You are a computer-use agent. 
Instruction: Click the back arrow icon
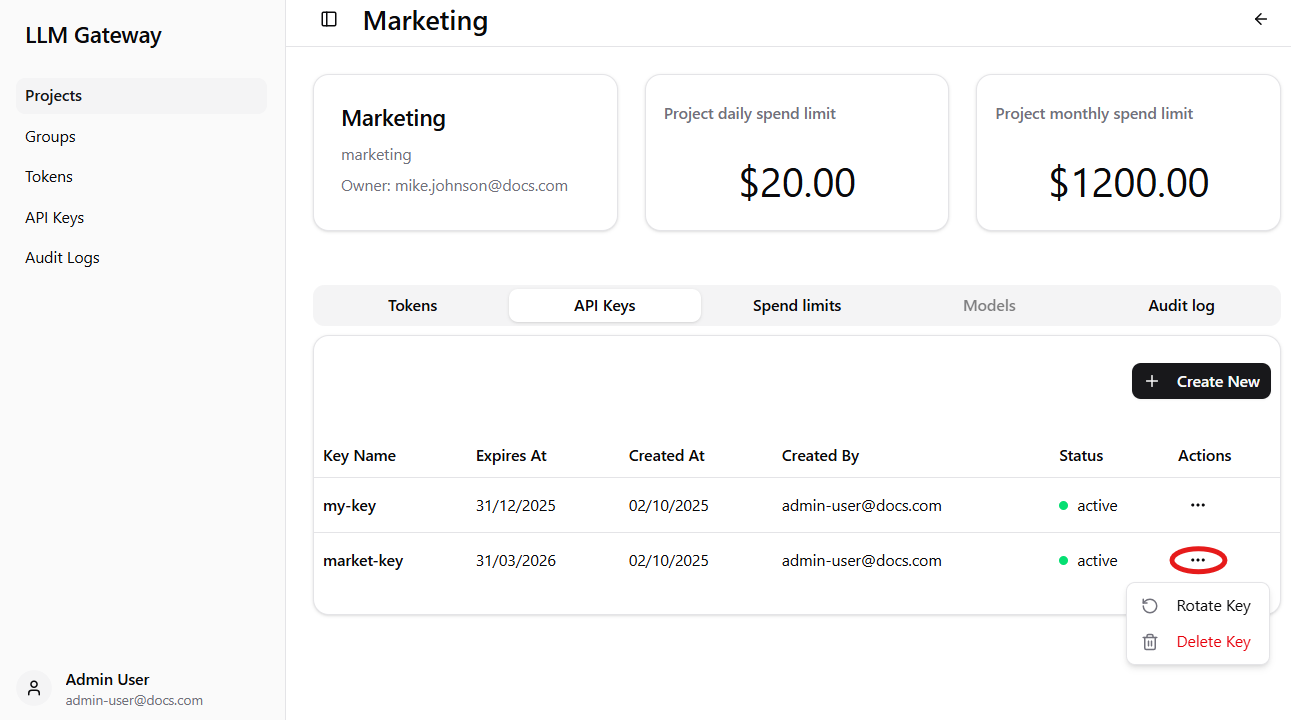click(1261, 19)
